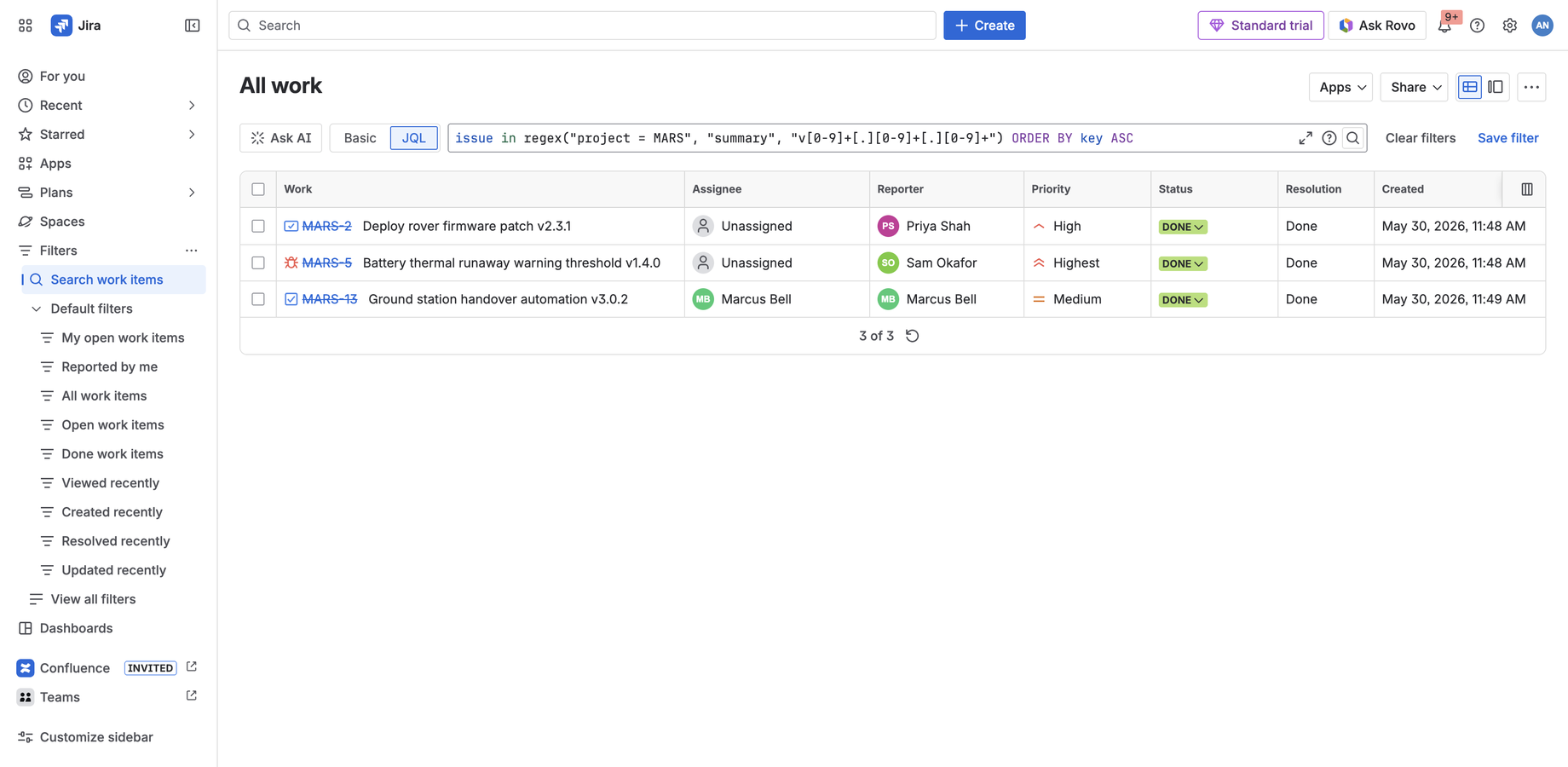Viewport: 1568px width, 767px height.
Task: Switch to Basic search mode
Action: point(360,138)
